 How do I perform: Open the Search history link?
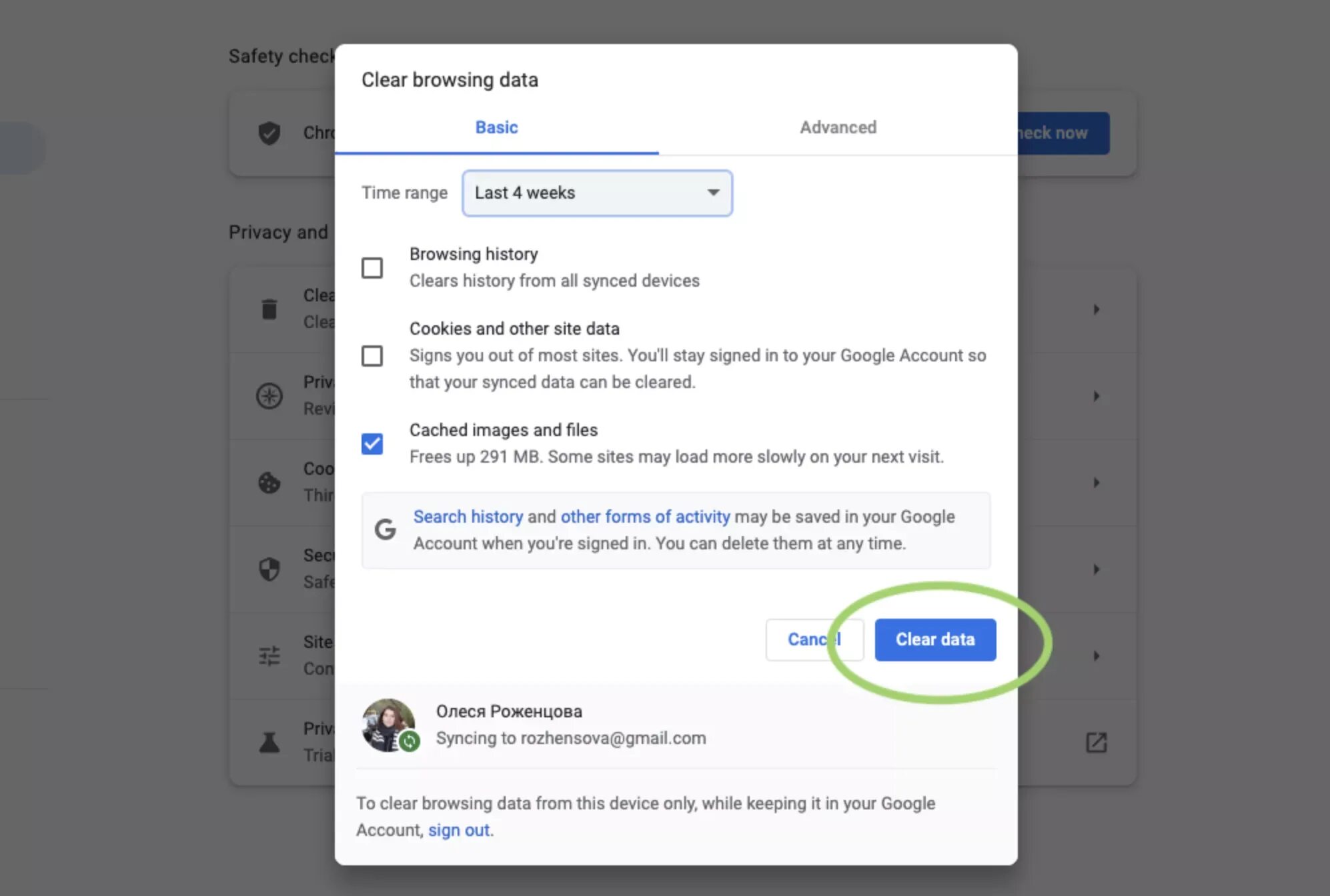(x=468, y=517)
